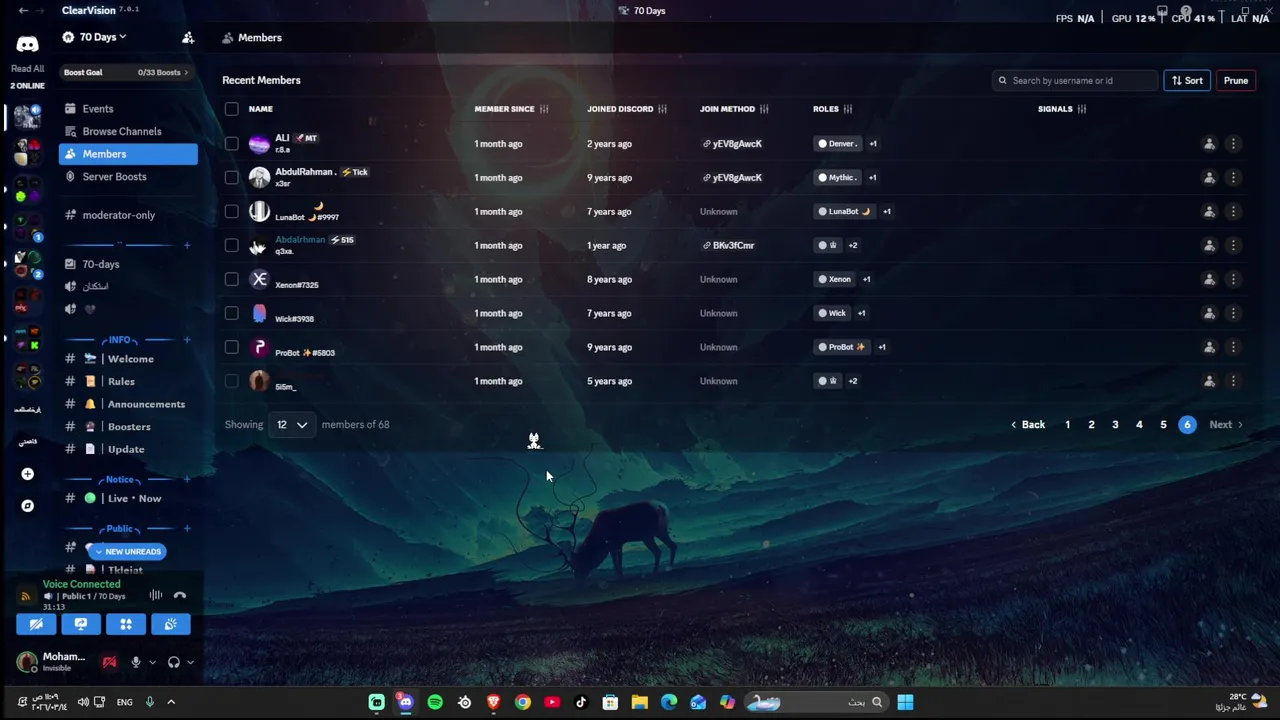Image resolution: width=1280 pixels, height=720 pixels.
Task: Click the Spotify taskbar icon
Action: (435, 702)
